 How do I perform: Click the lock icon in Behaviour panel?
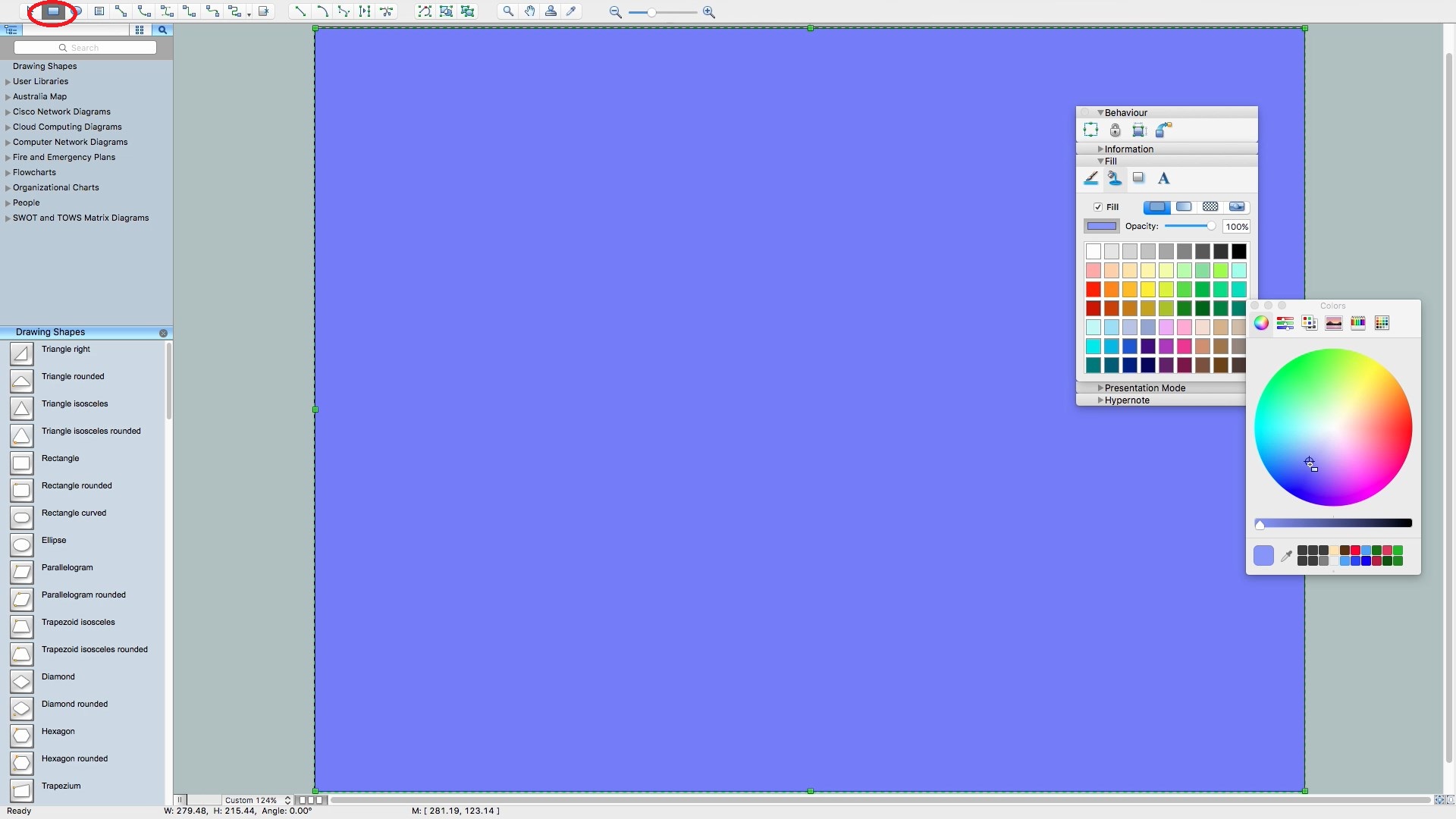coord(1115,130)
